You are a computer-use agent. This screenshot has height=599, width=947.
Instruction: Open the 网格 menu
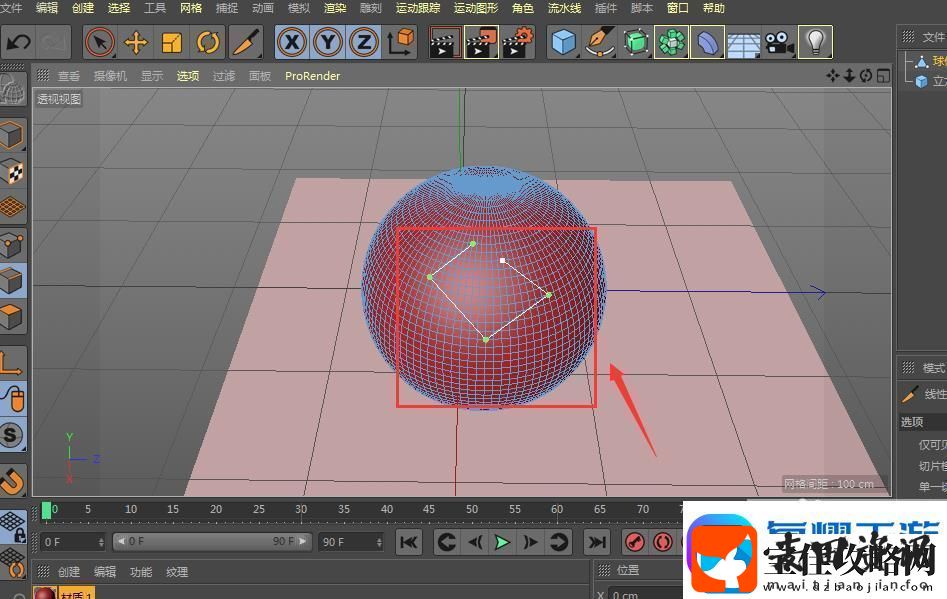point(191,8)
